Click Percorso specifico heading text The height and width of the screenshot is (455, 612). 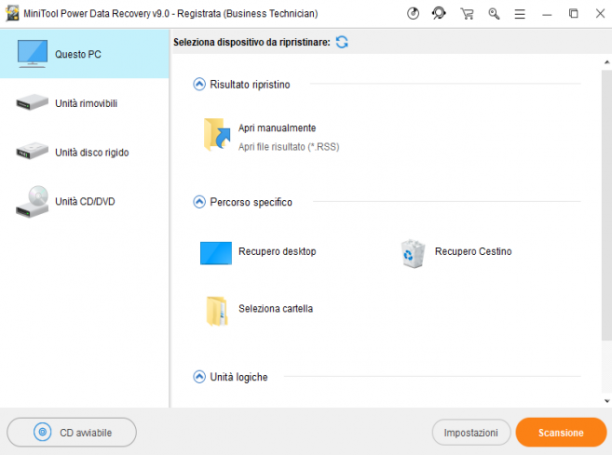(x=251, y=202)
